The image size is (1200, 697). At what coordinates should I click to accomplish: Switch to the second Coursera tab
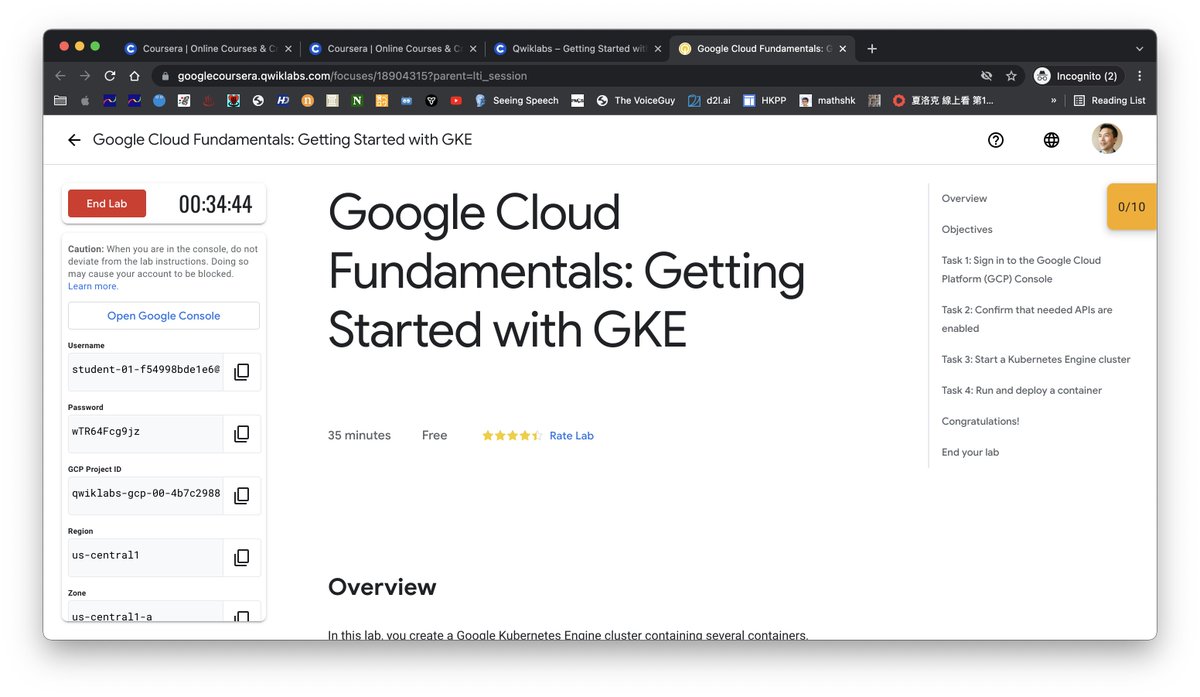[x=392, y=48]
